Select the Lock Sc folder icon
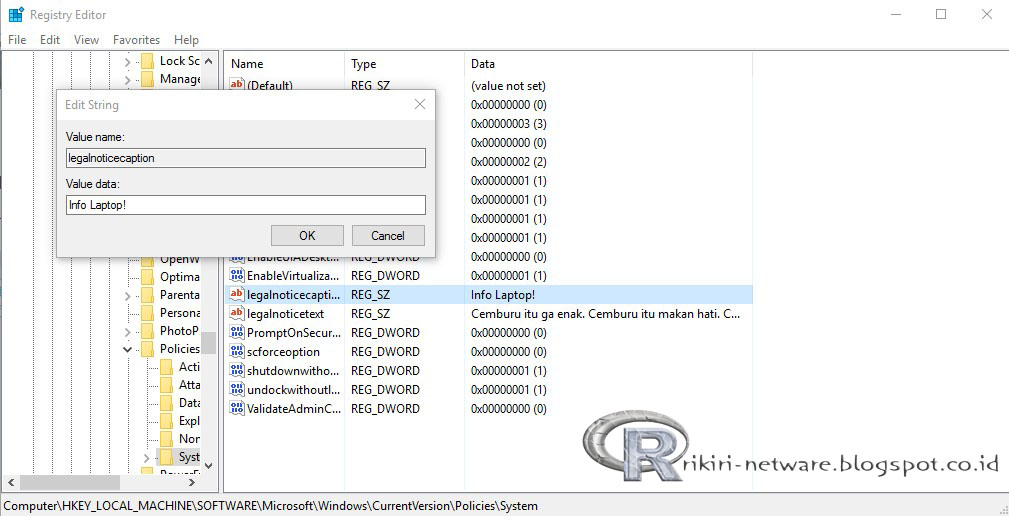The height and width of the screenshot is (516, 1009). pos(147,61)
